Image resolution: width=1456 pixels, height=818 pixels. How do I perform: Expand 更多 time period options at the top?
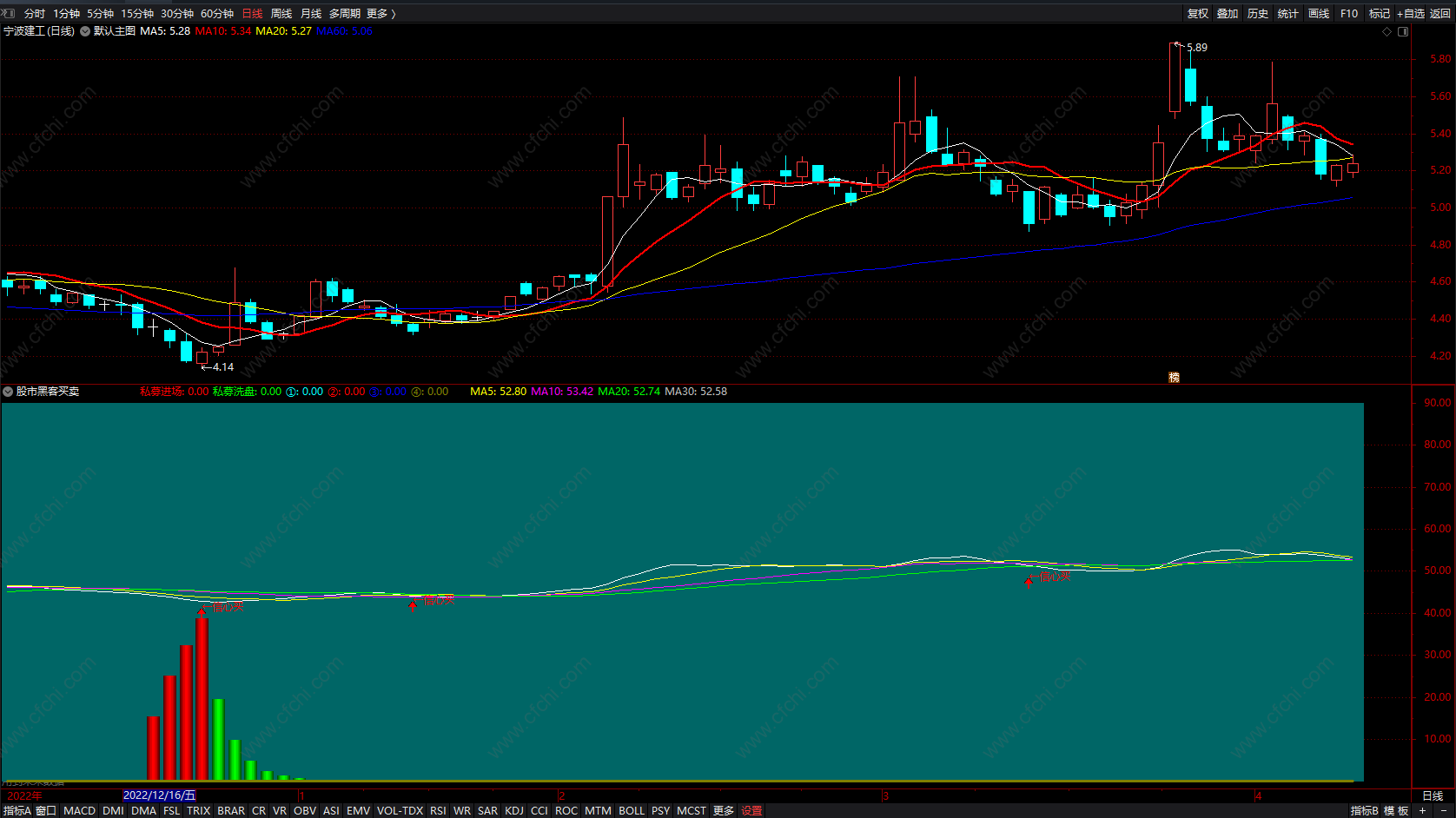381,13
